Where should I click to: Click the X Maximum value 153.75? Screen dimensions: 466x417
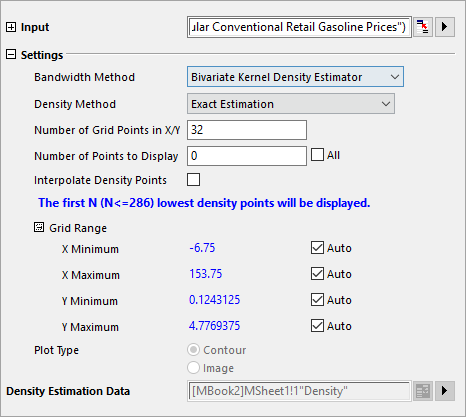pos(206,274)
